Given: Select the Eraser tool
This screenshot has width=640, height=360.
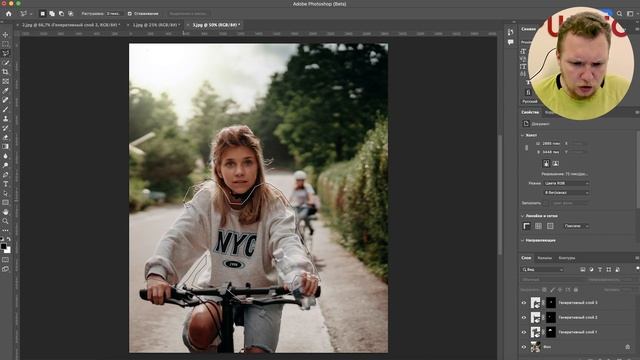Looking at the screenshot, I should 5,138.
